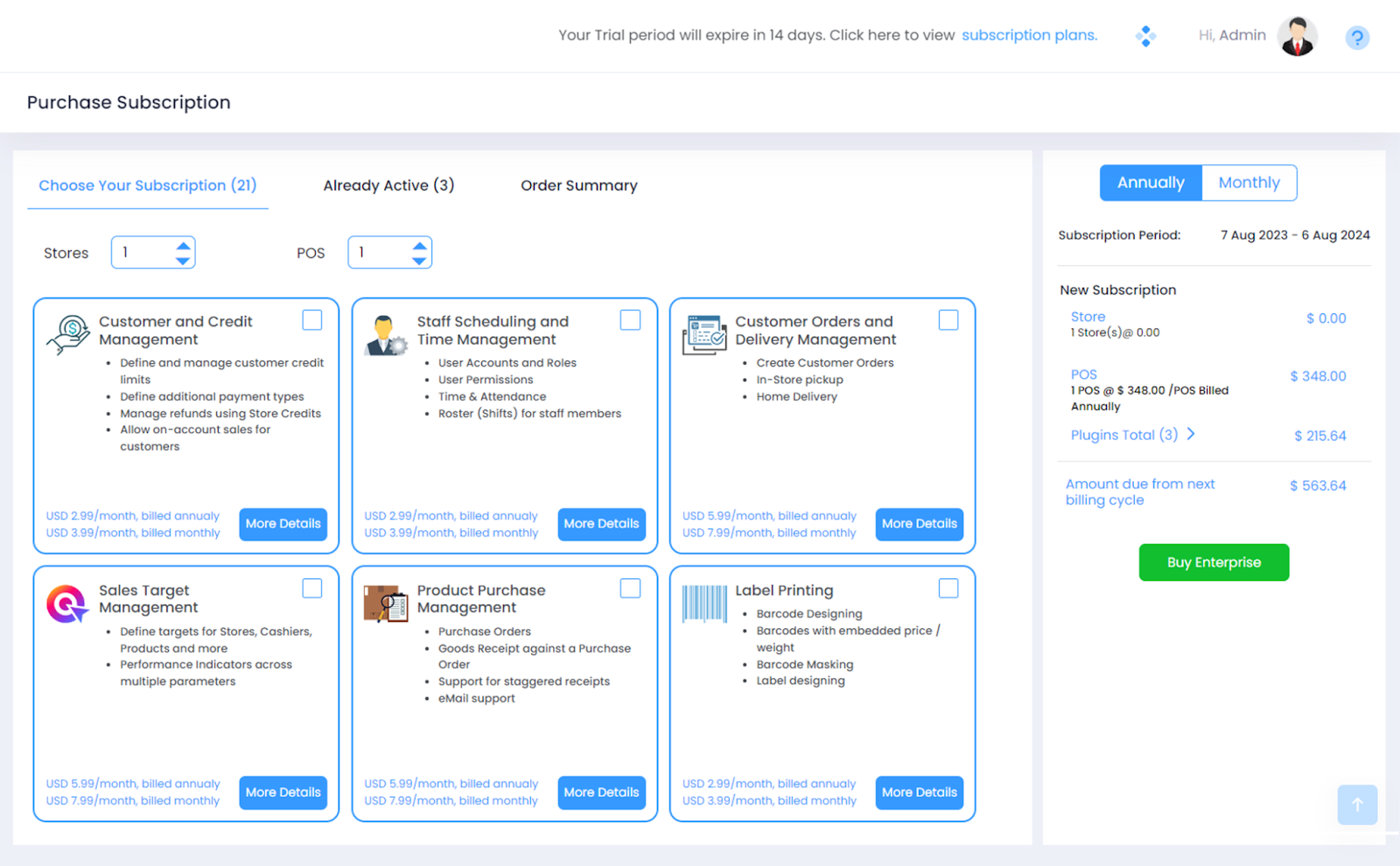Open the Admin profile avatar
The width and height of the screenshot is (1400, 866).
click(x=1297, y=37)
